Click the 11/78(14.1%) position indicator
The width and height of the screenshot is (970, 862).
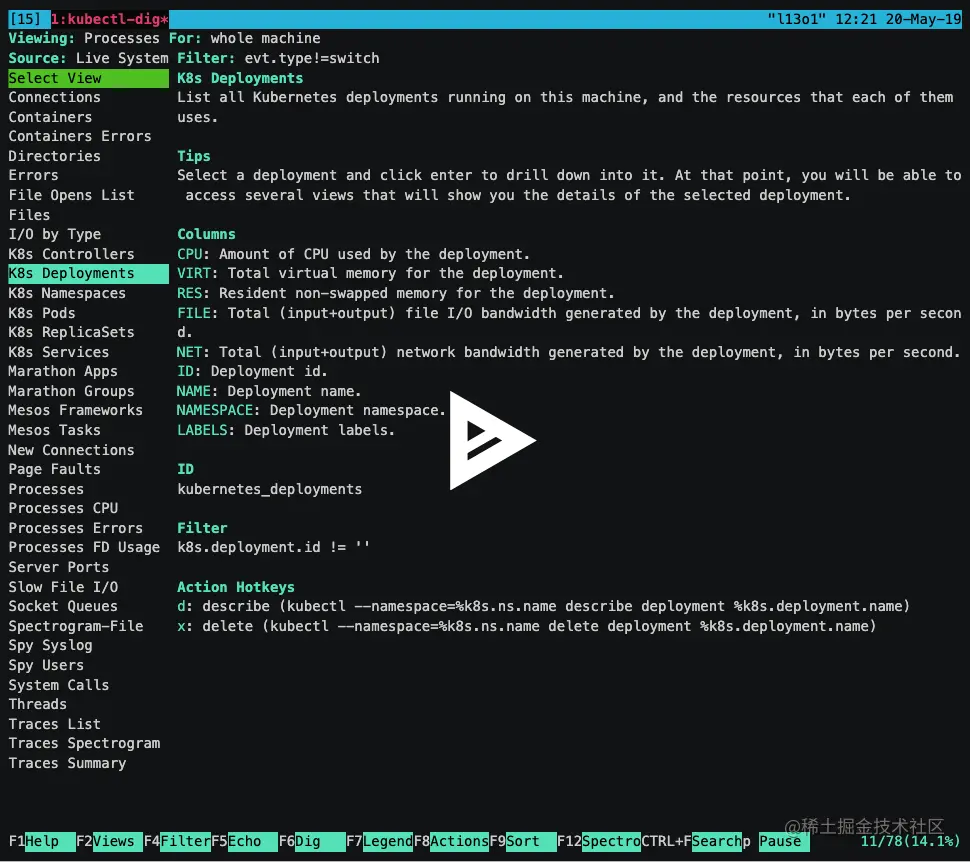pyautogui.click(x=911, y=842)
